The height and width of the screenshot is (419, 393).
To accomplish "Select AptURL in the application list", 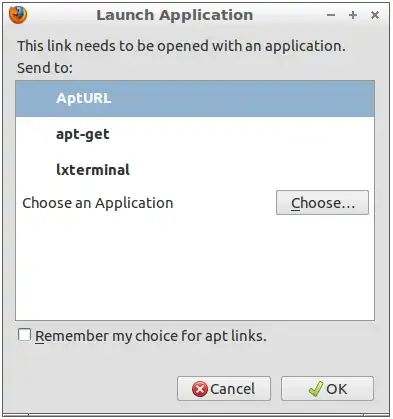I will click(195, 99).
